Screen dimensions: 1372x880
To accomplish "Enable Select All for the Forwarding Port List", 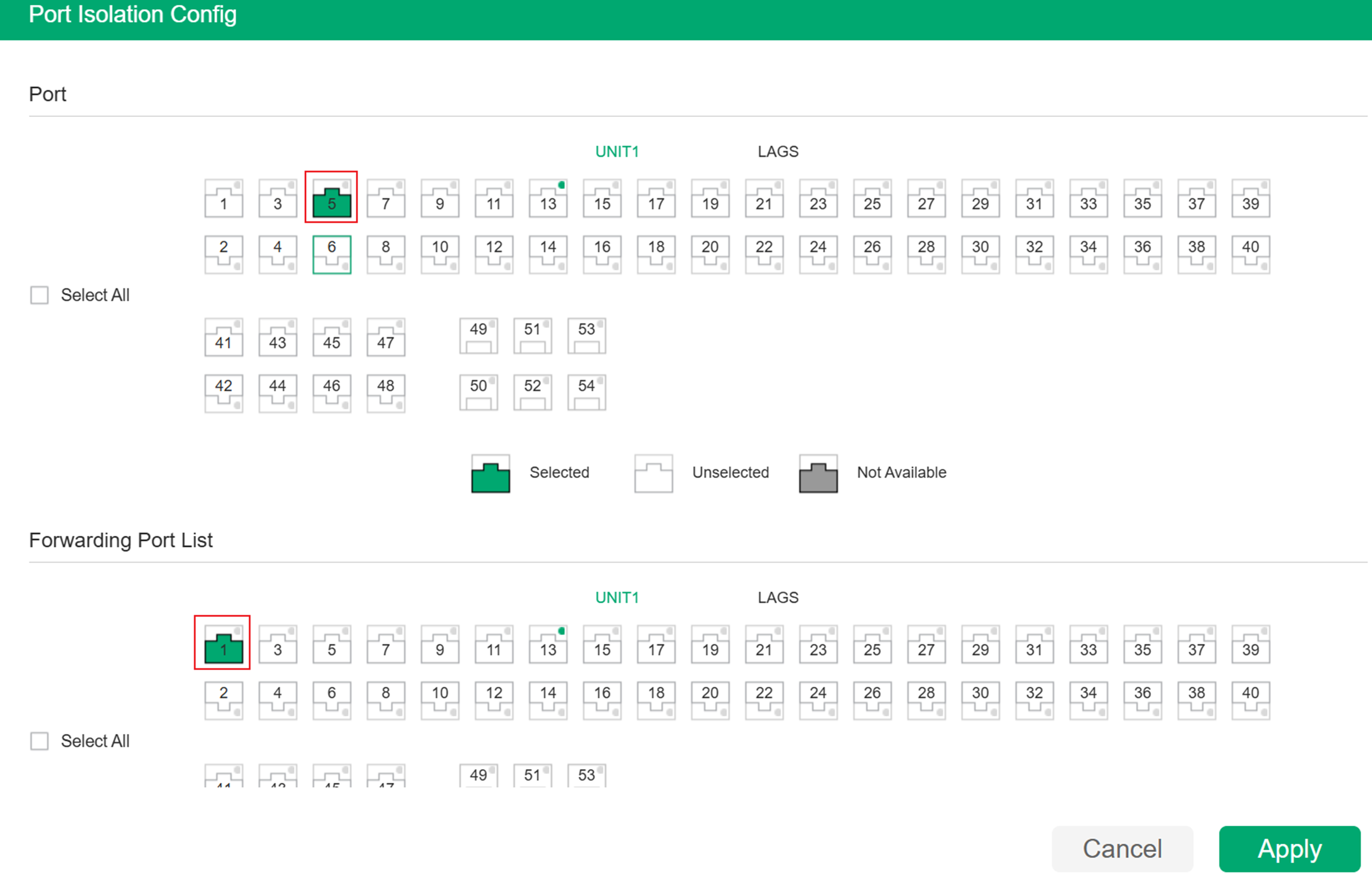I will [39, 741].
